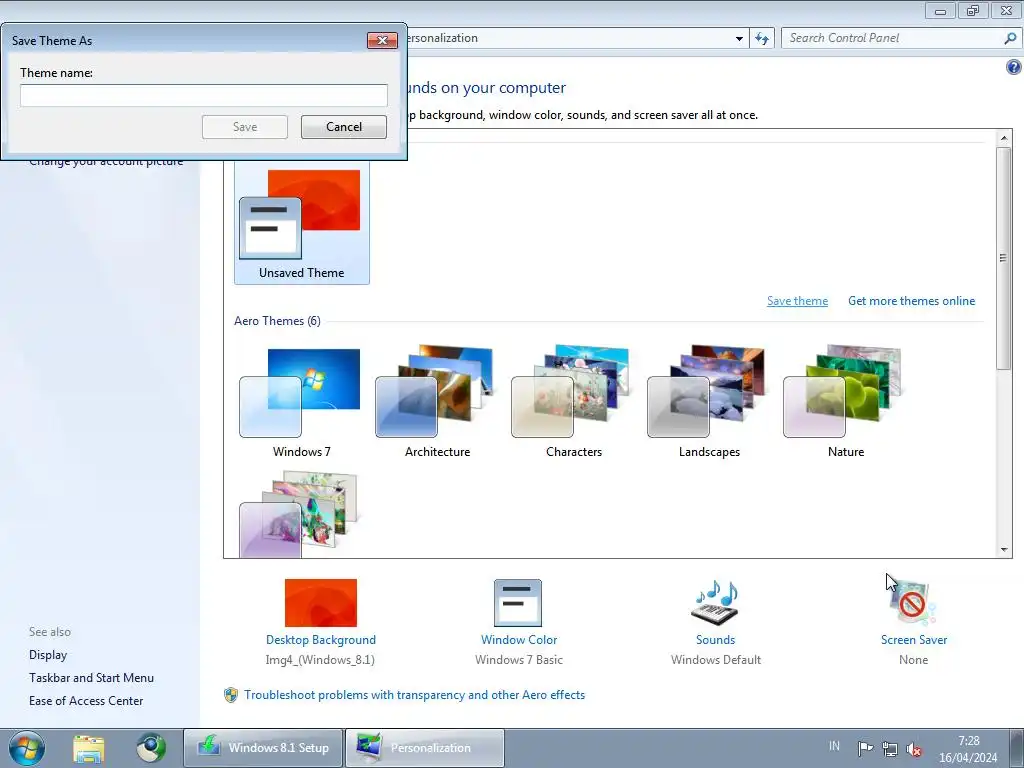The image size is (1024, 768).
Task: Choose the Characters theme
Action: click(x=573, y=402)
